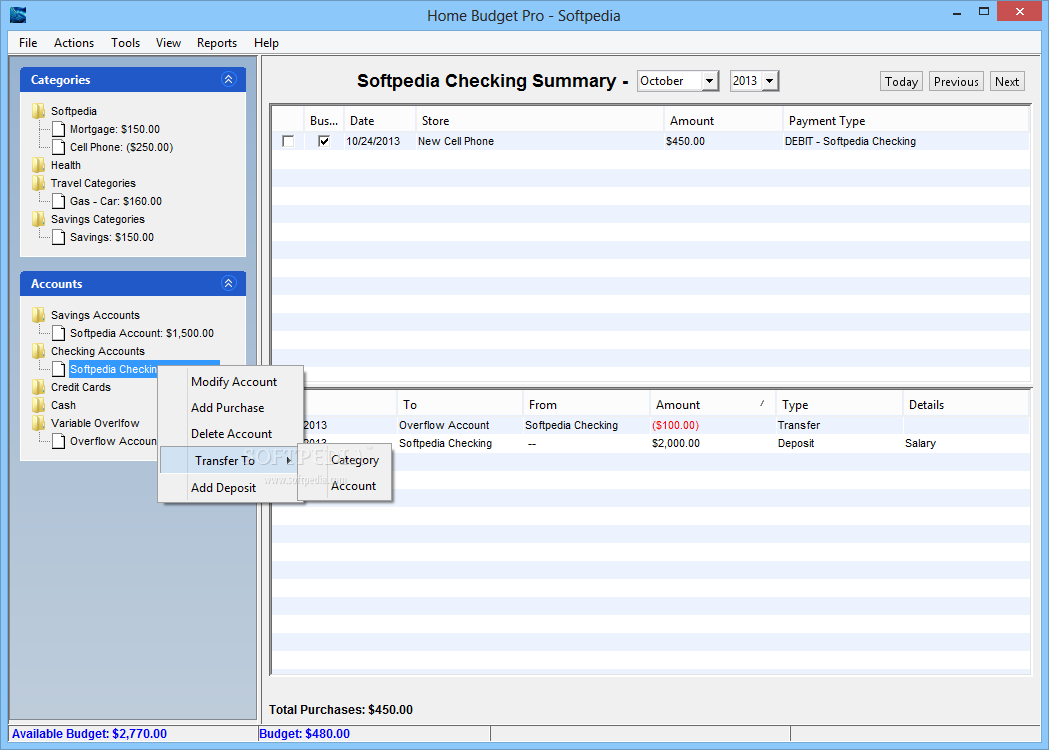Collapse the Accounts panel
This screenshot has height=750, width=1049.
click(228, 284)
